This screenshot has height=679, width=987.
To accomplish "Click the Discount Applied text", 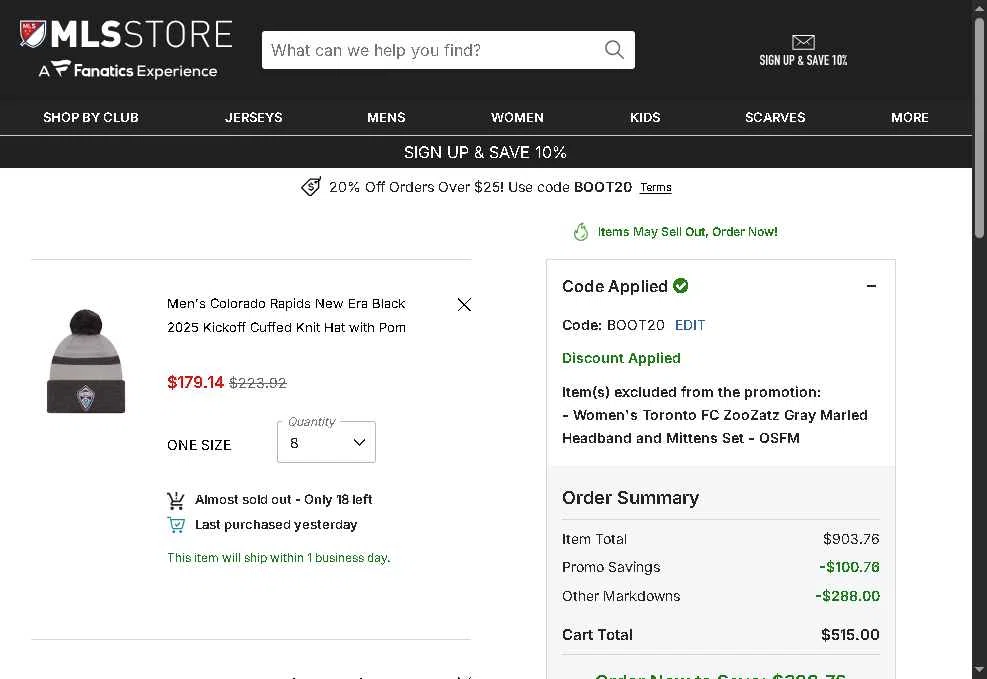I will (x=621, y=358).
